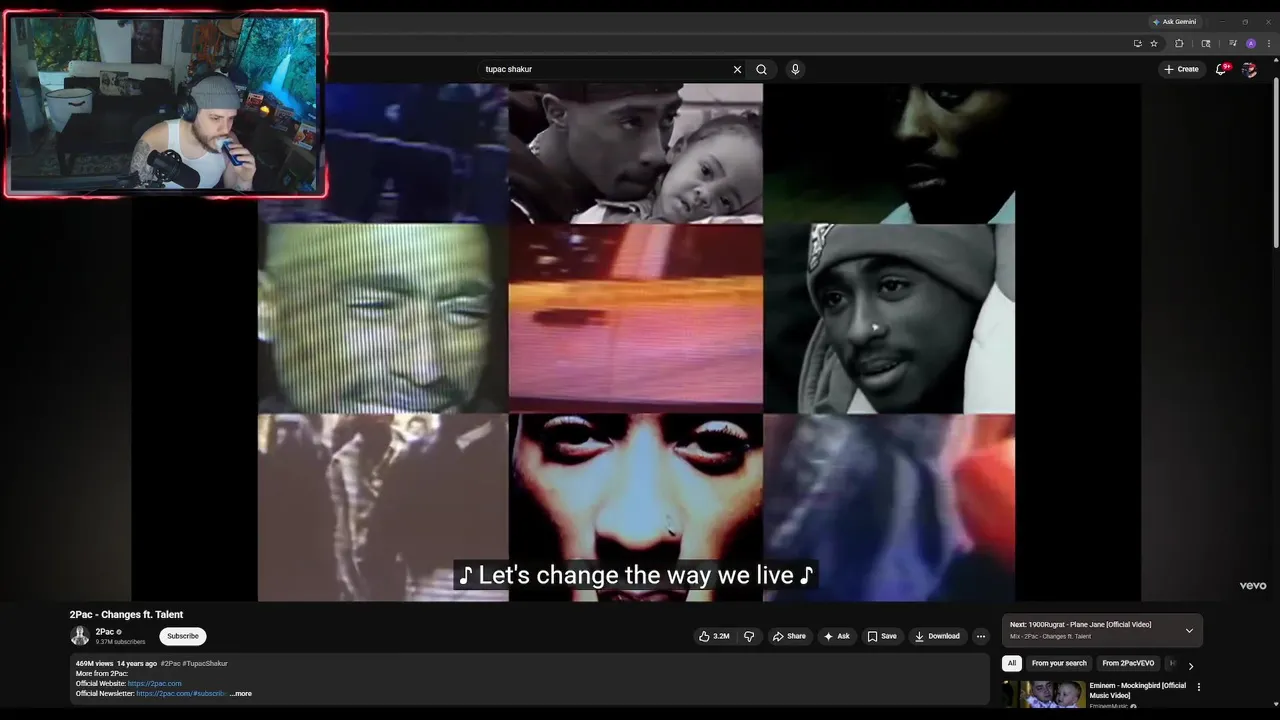Click the 469M views text

coord(94,663)
